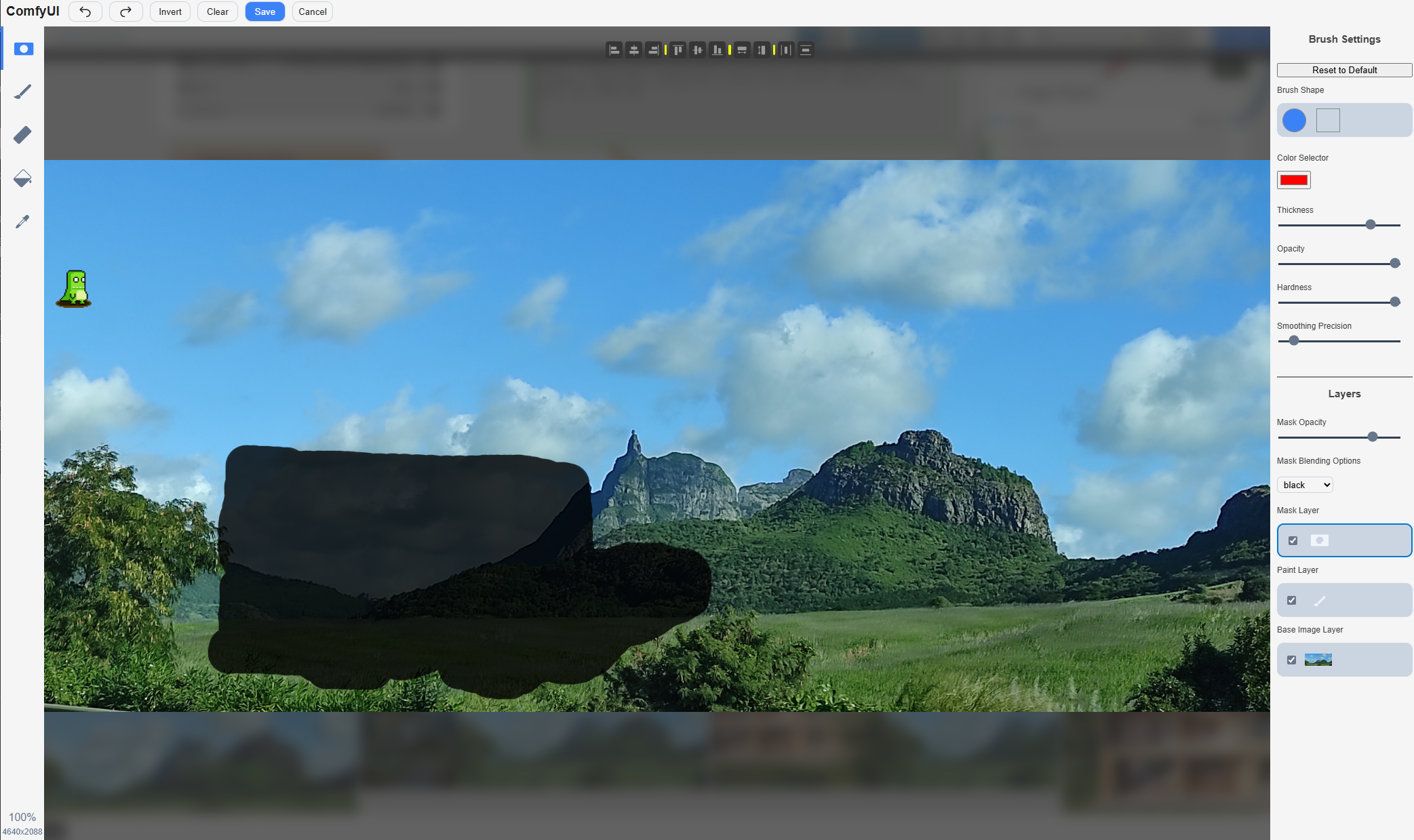This screenshot has height=840, width=1414.
Task: Cancel the mask editor
Action: point(313,12)
